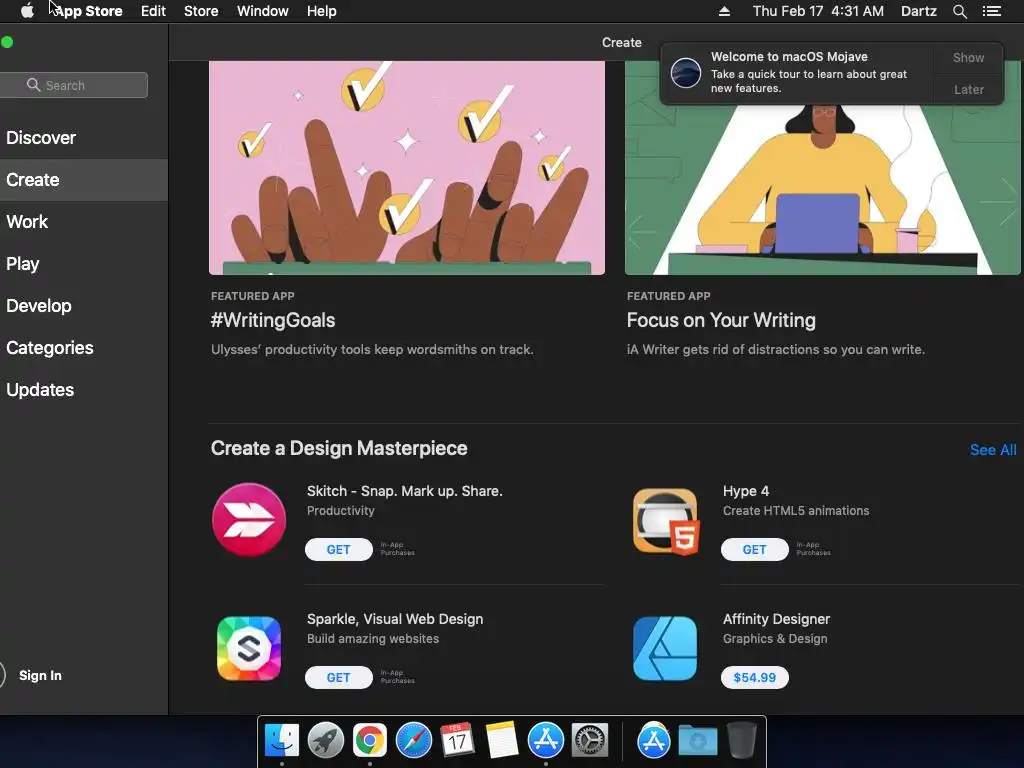This screenshot has width=1024, height=768.
Task: Click GET for Hype 4
Action: coord(754,549)
